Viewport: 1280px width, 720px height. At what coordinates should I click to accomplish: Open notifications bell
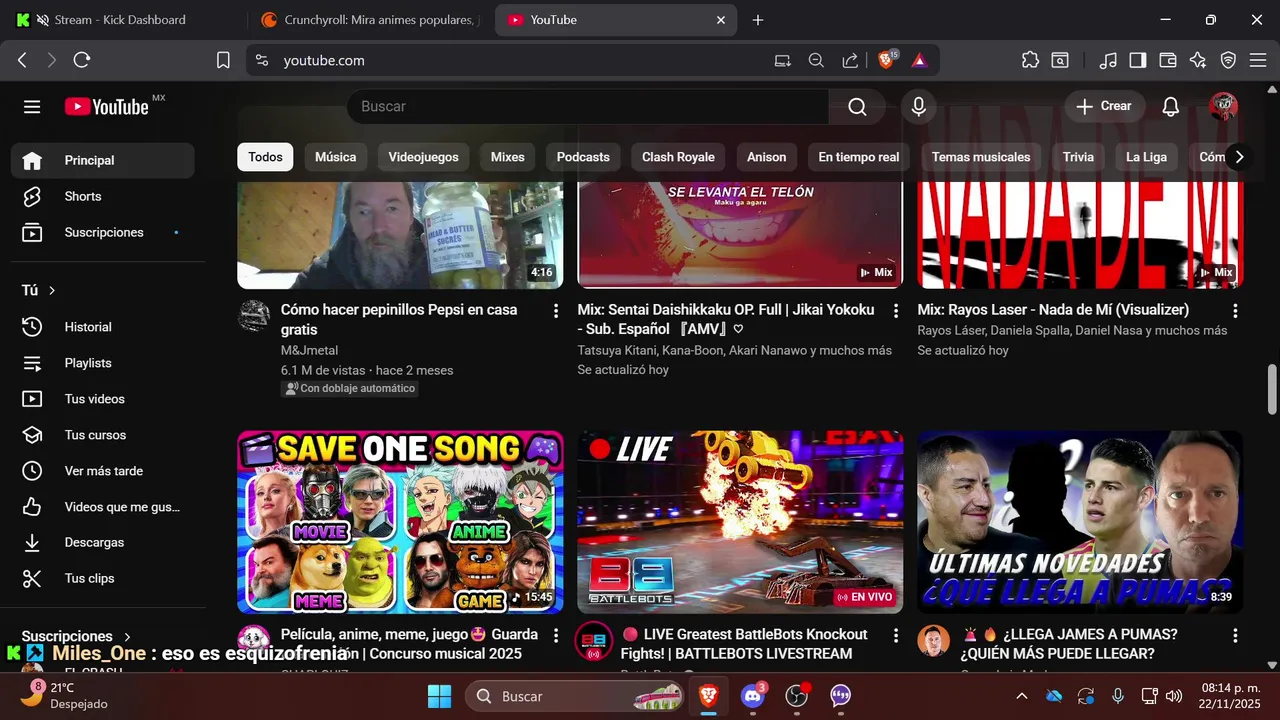pos(1171,107)
